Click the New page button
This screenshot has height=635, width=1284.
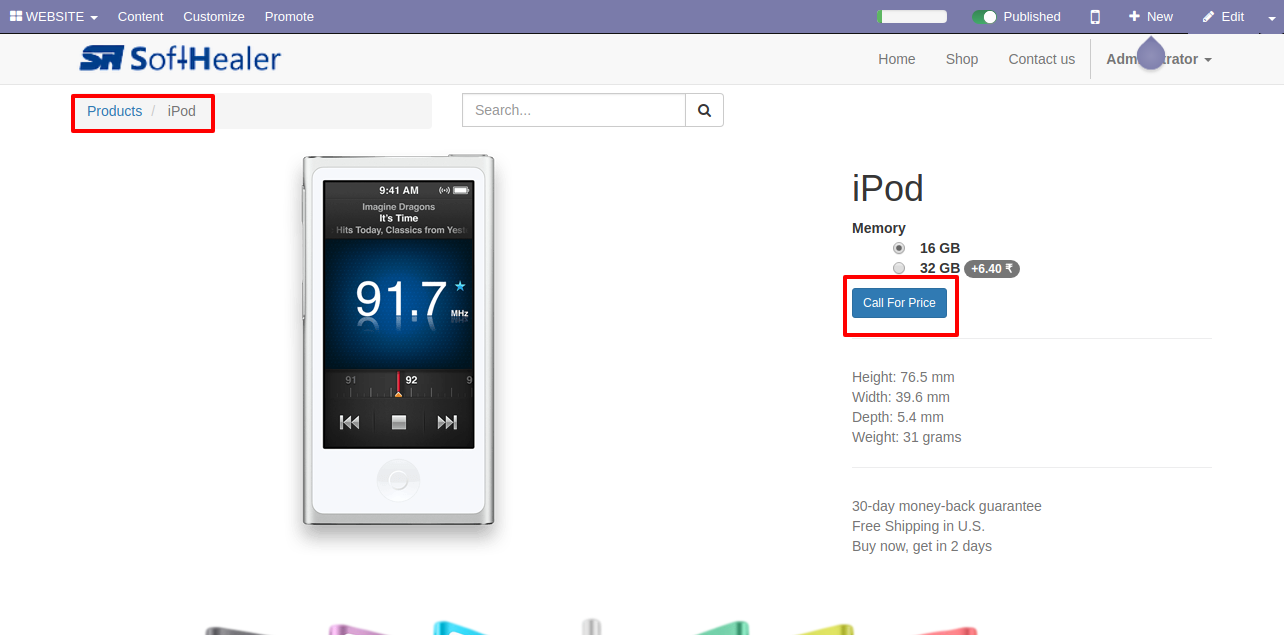[1151, 16]
